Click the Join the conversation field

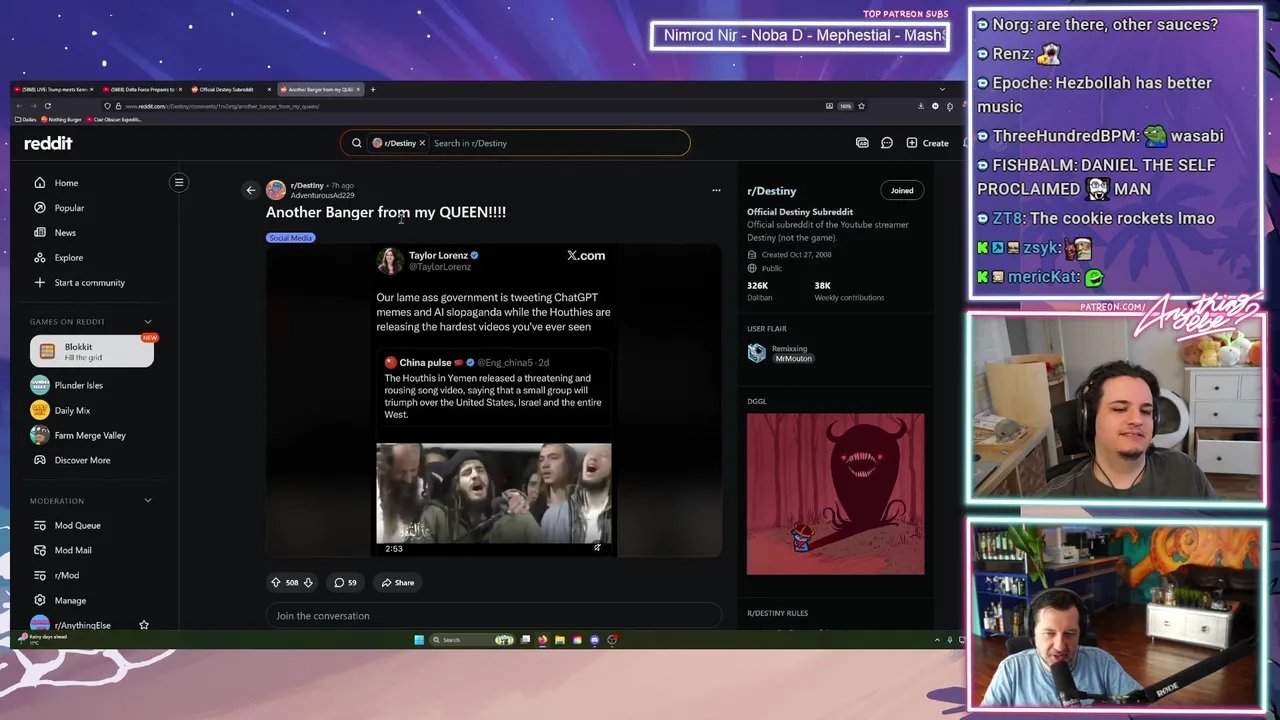point(493,616)
